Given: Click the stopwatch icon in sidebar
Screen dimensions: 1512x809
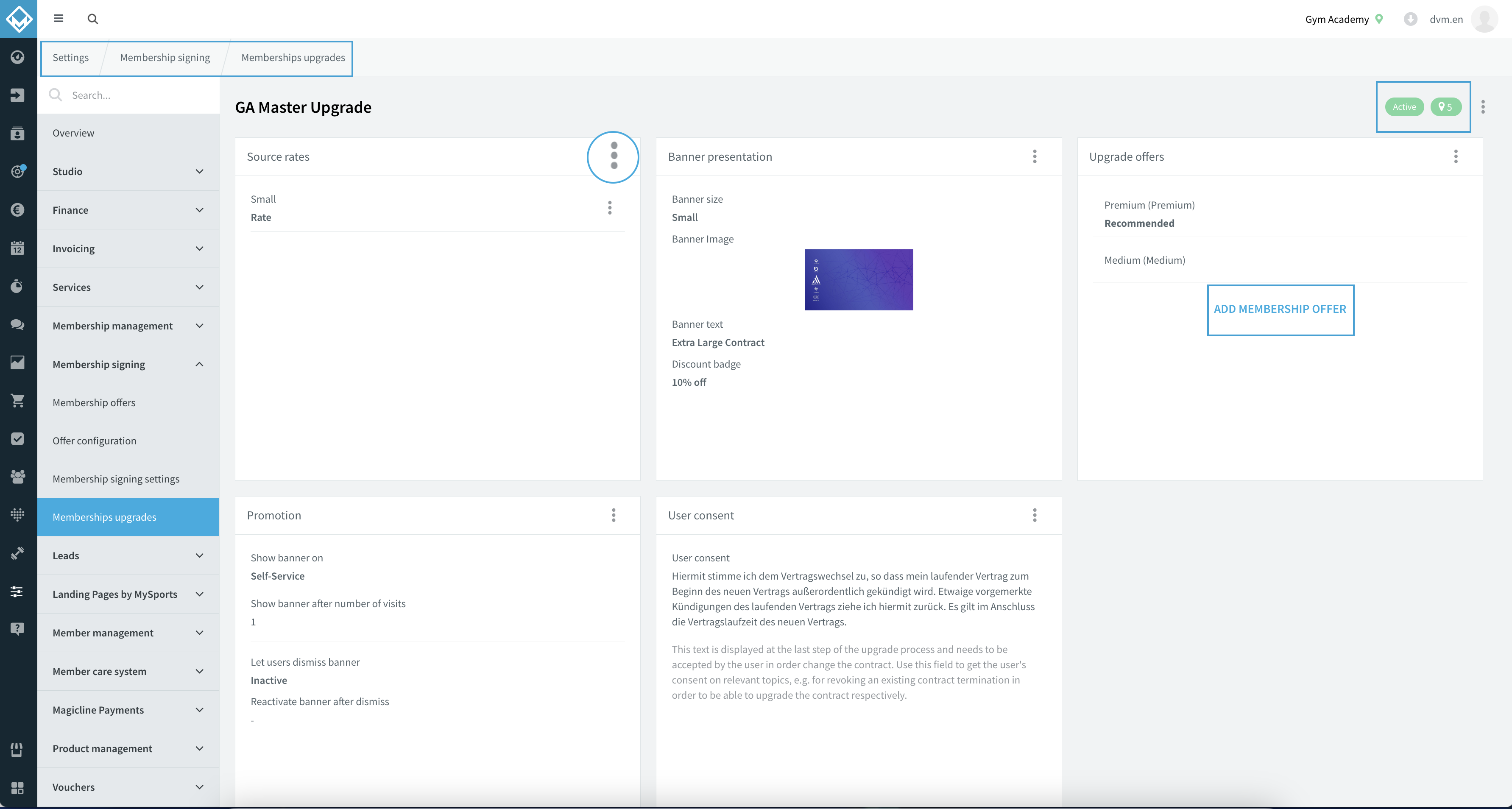Looking at the screenshot, I should pyautogui.click(x=18, y=286).
